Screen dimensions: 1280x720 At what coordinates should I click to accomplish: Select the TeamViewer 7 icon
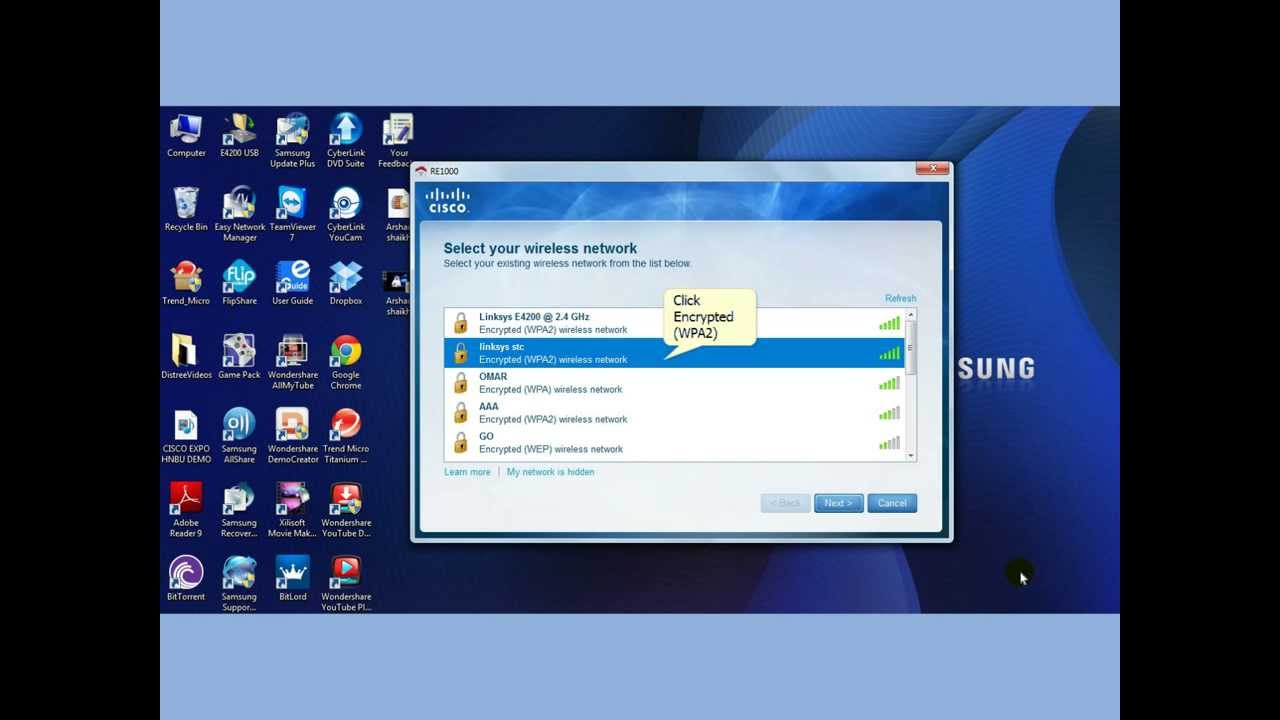[292, 215]
